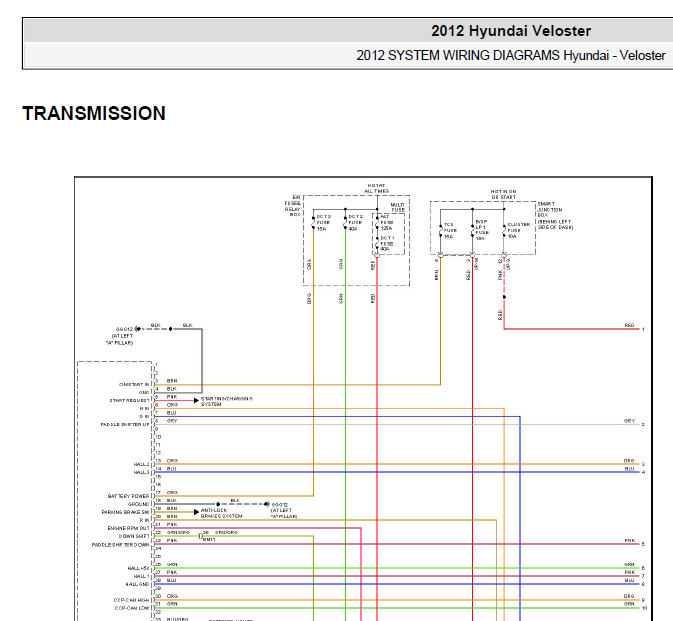Click the 'PARKING BRAKE SW' pin label
The width and height of the screenshot is (673, 621).
point(125,512)
